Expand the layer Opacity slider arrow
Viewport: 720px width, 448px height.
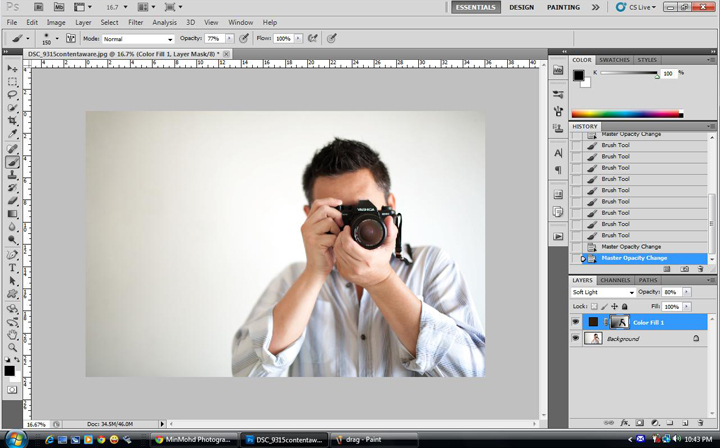(x=687, y=292)
